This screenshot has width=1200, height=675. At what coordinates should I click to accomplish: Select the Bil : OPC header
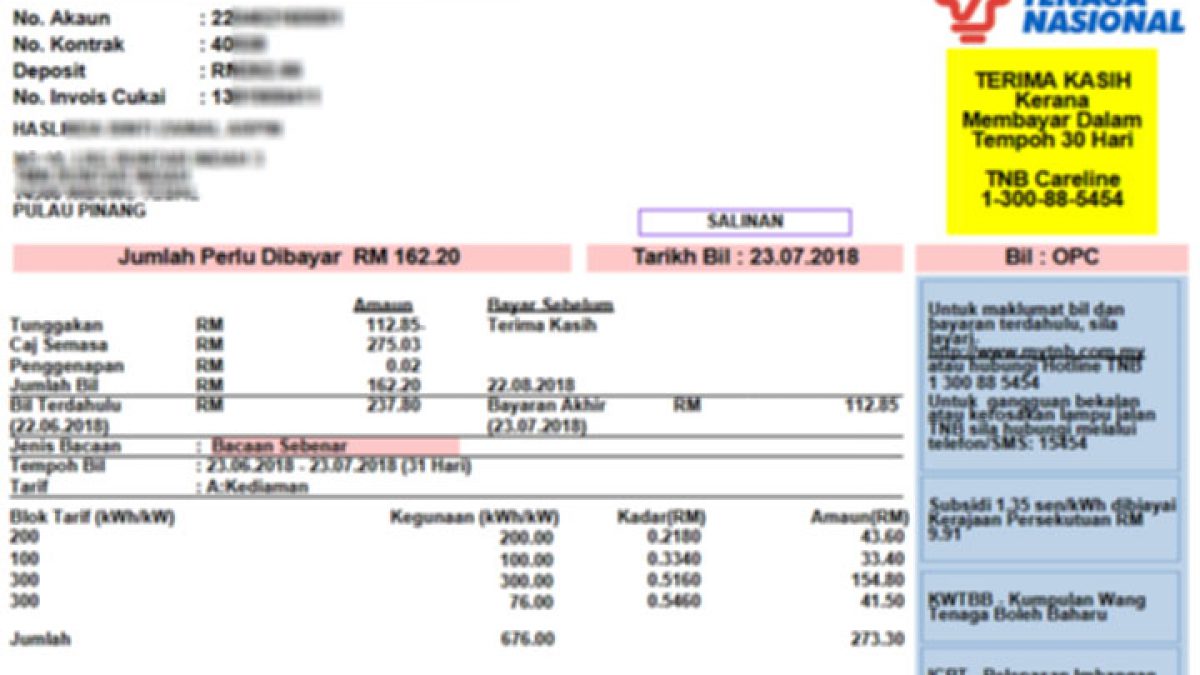click(x=1051, y=258)
